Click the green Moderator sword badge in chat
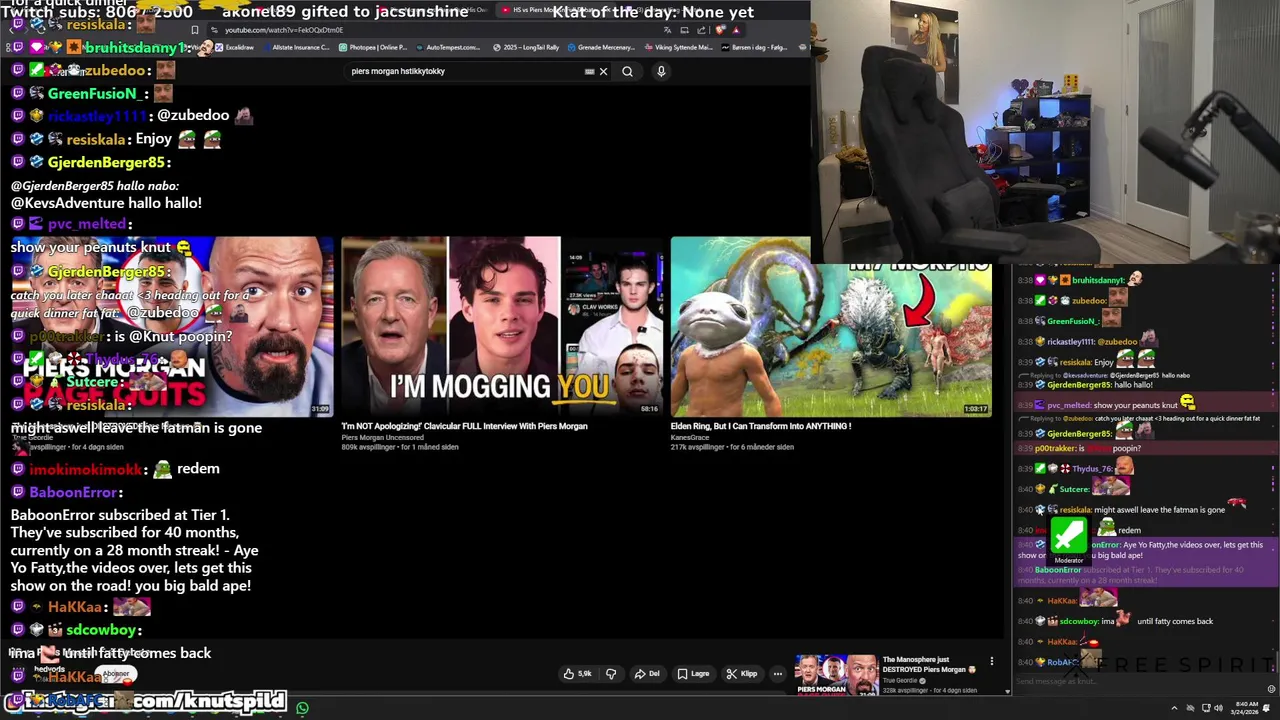The width and height of the screenshot is (1280, 720). (1068, 537)
